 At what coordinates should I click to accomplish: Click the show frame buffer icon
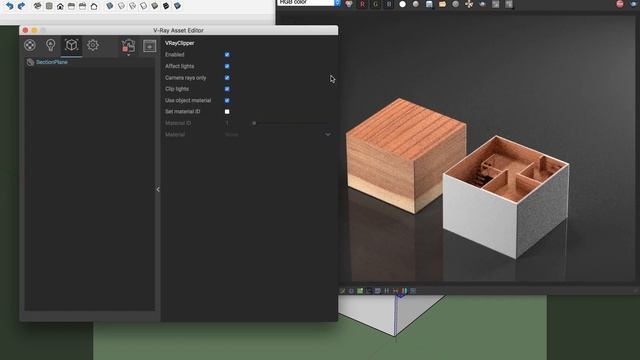click(149, 46)
